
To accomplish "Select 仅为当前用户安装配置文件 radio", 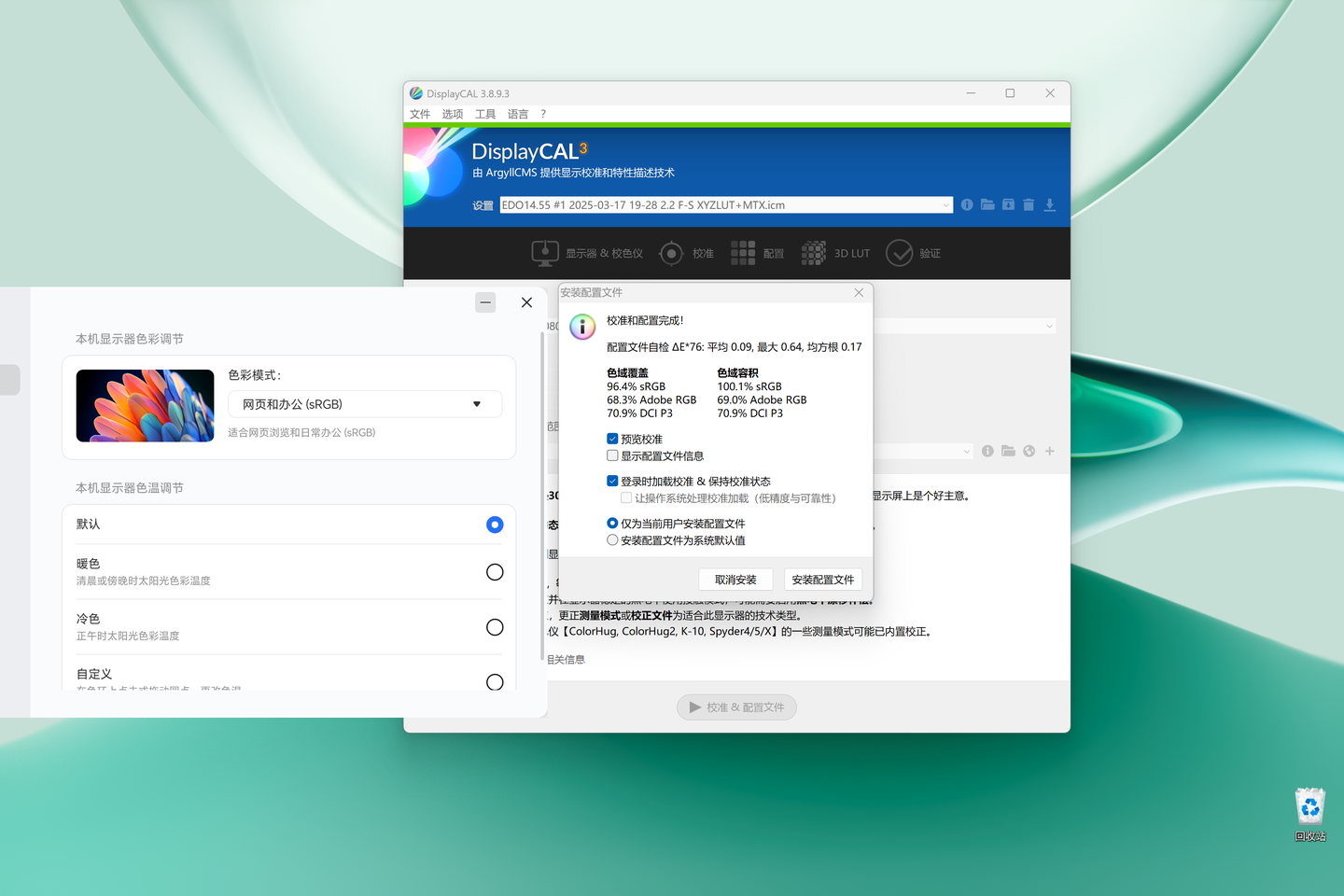I will click(x=612, y=523).
